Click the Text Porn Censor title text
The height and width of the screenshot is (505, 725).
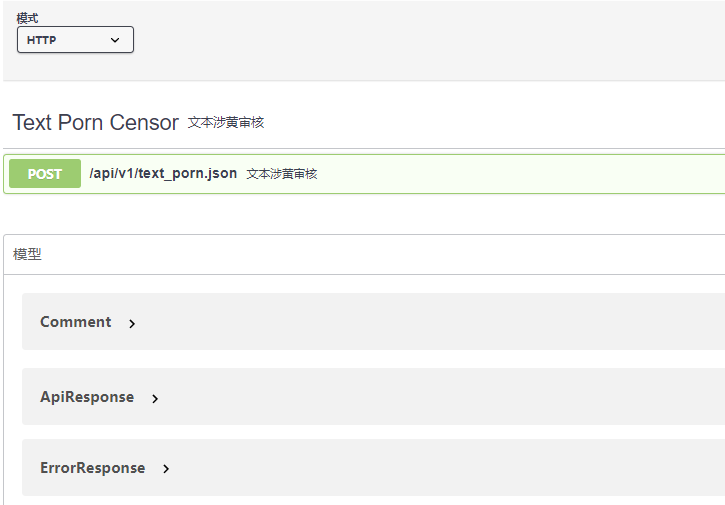tap(95, 123)
